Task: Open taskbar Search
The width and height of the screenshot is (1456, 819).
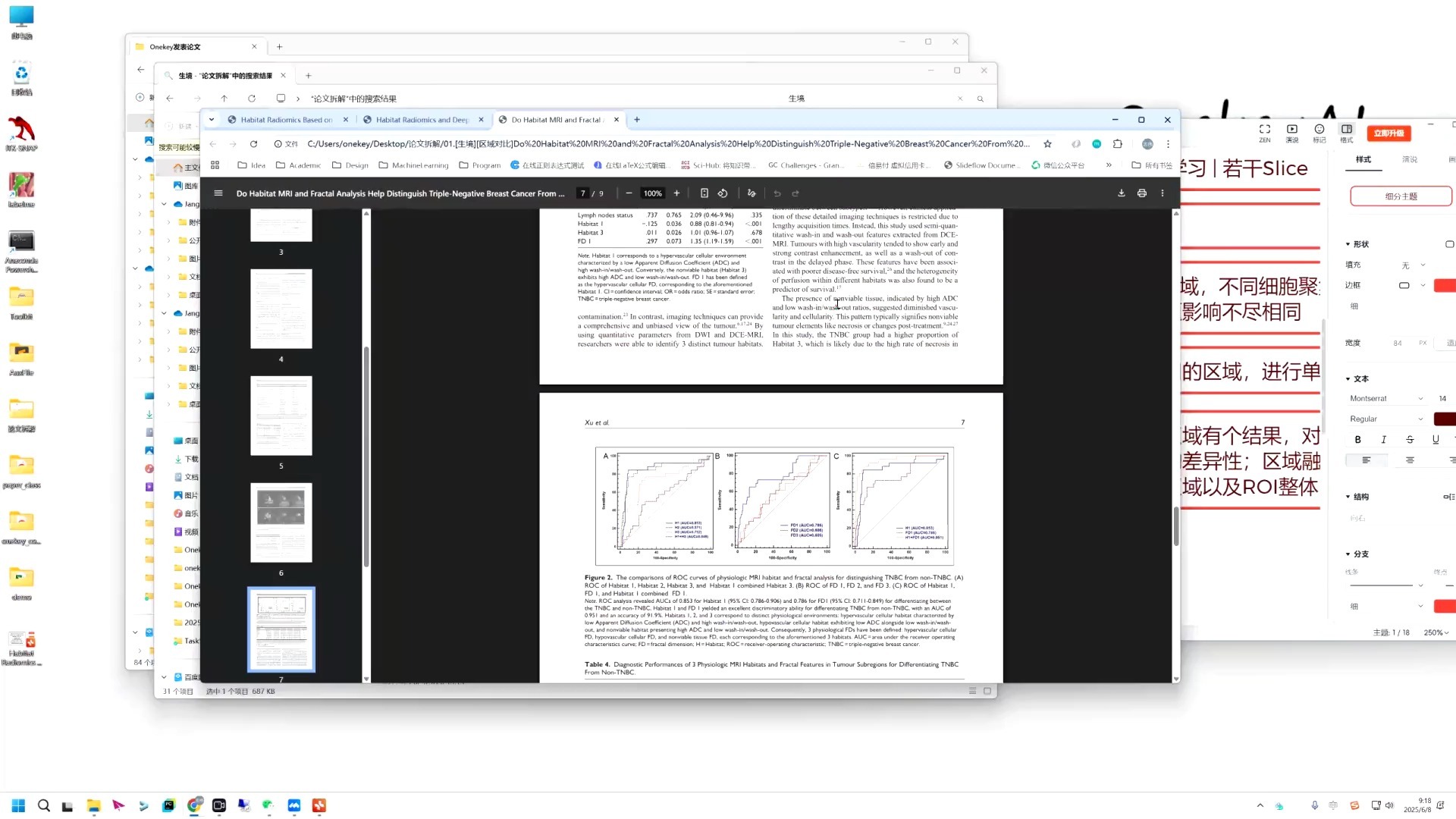Action: [44, 805]
